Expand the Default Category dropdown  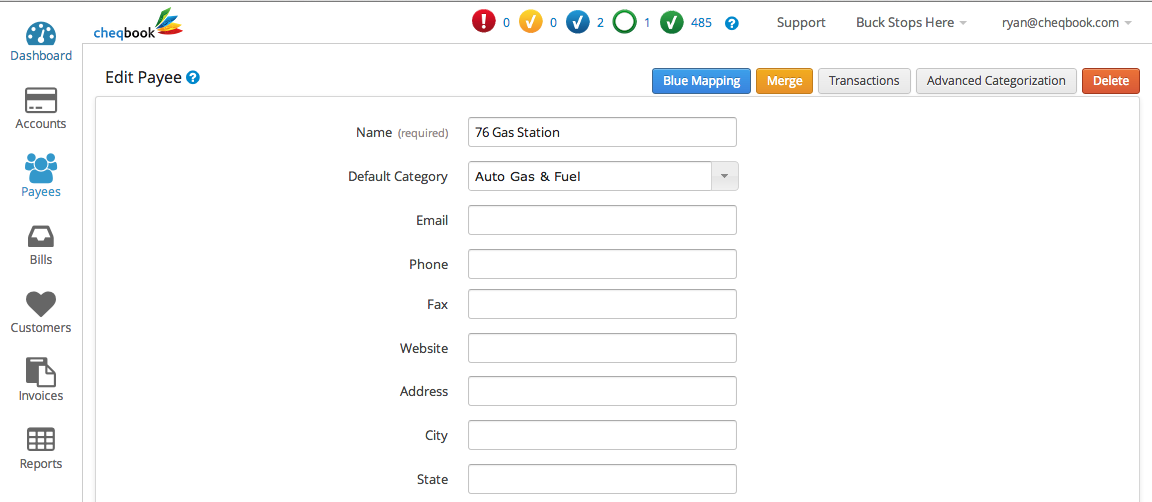click(724, 176)
